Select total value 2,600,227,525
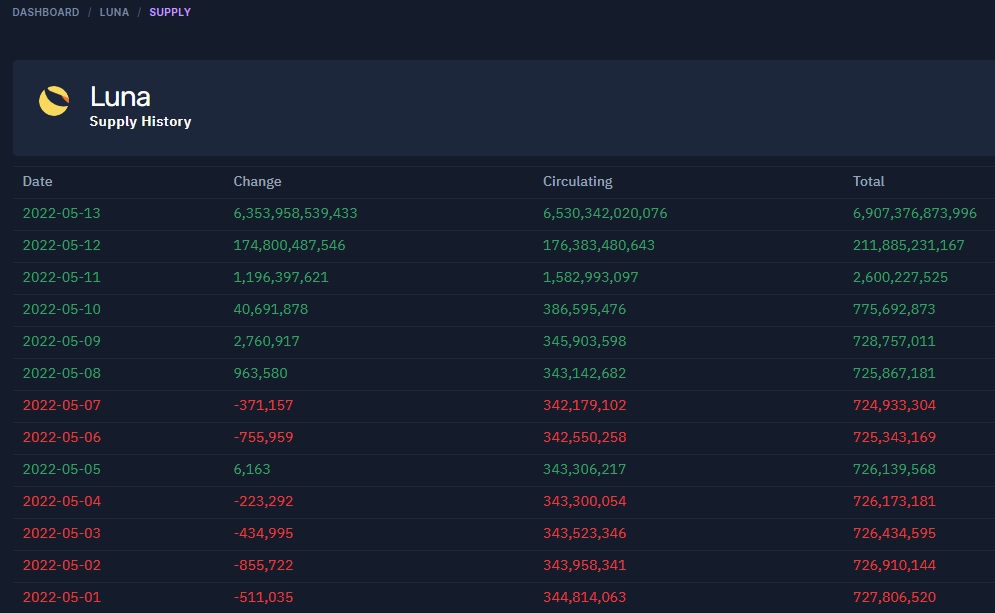This screenshot has height=613, width=995. point(900,277)
